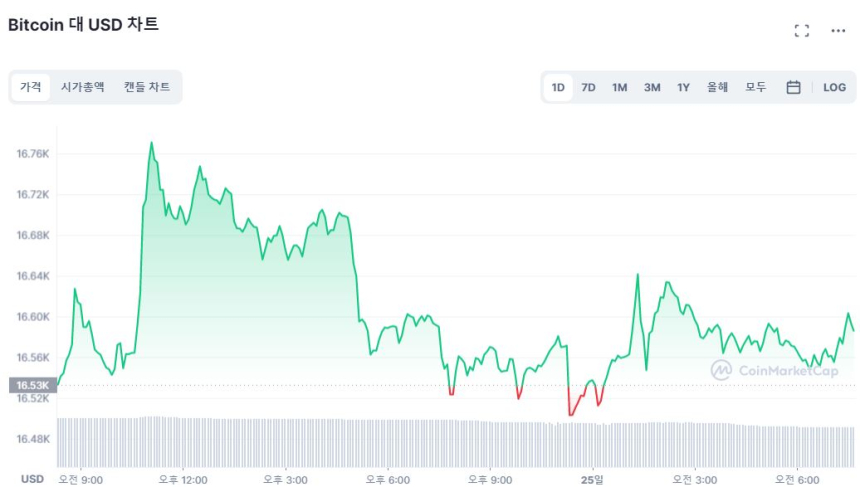Click the CoinMarketCap watermark logo
Screen dimensions: 860x487
tap(774, 370)
